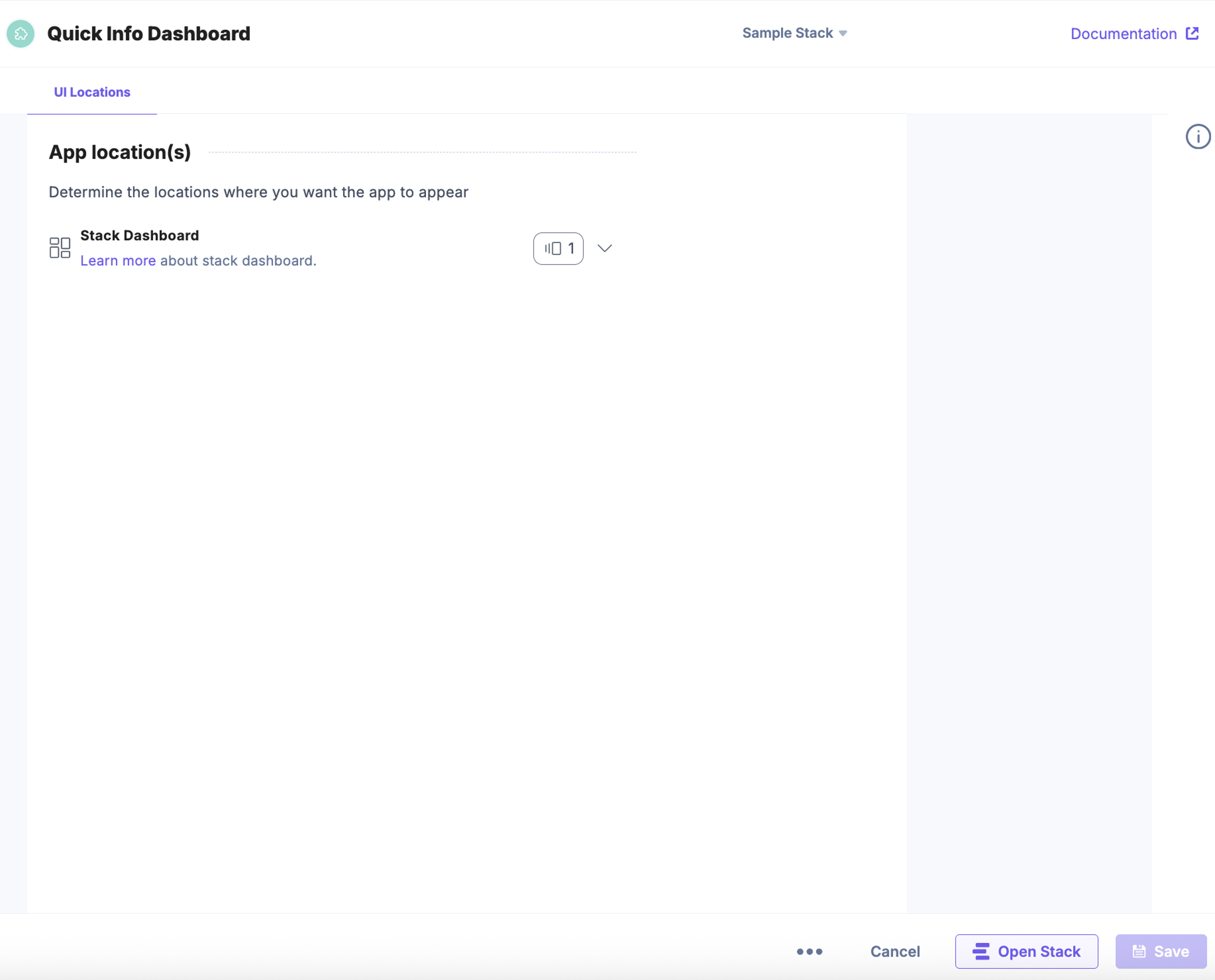This screenshot has height=980, width=1215.
Task: Open the Sample Stack dropdown
Action: pyautogui.click(x=794, y=33)
